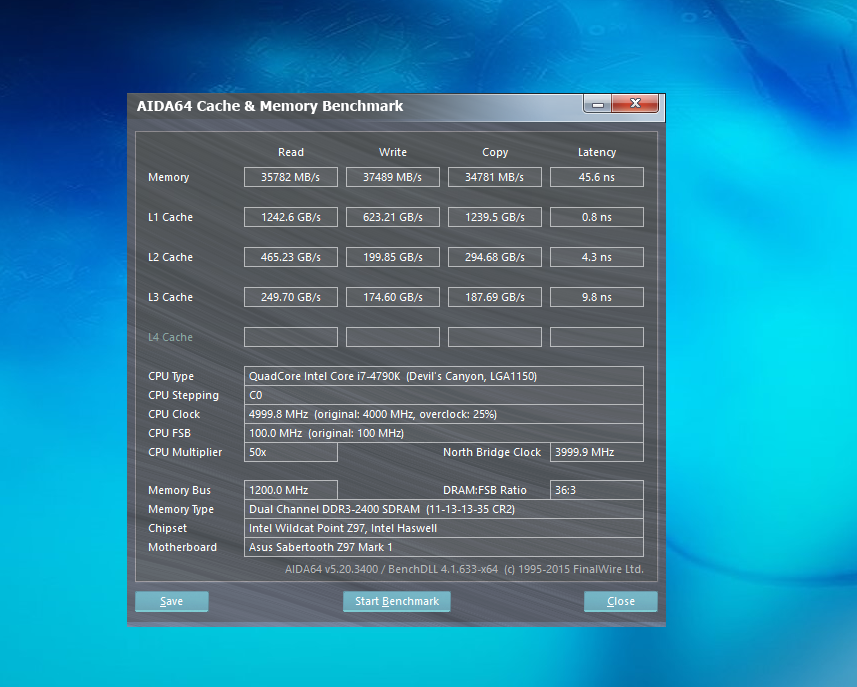The image size is (857, 687).
Task: Click the Start Benchmark button
Action: coord(397,601)
